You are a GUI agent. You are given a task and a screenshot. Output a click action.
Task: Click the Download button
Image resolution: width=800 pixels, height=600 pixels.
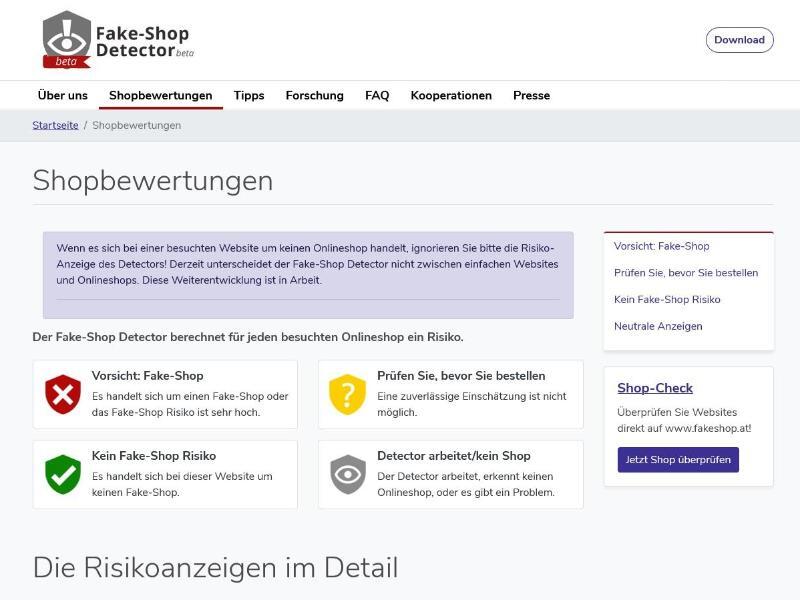click(740, 40)
